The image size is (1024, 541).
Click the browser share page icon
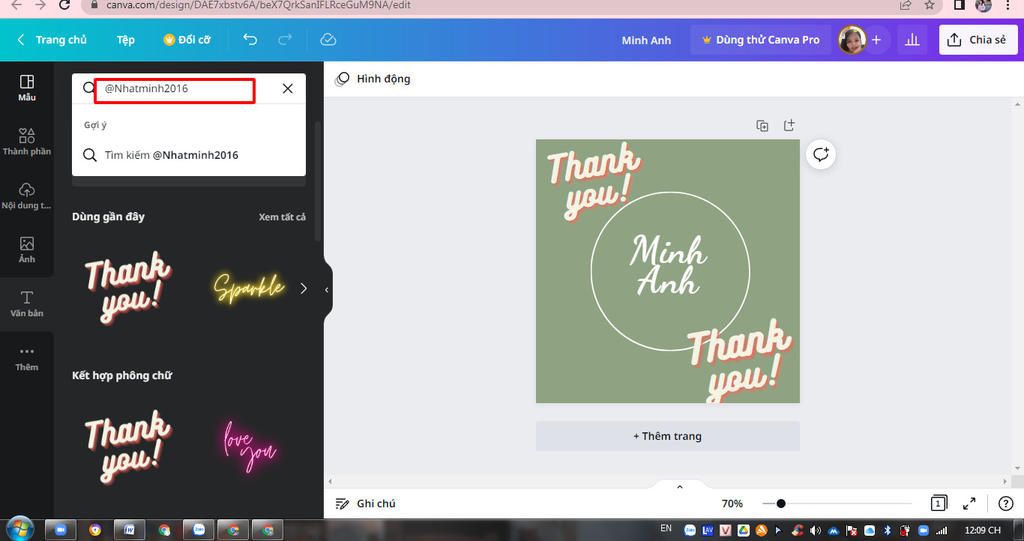905,5
